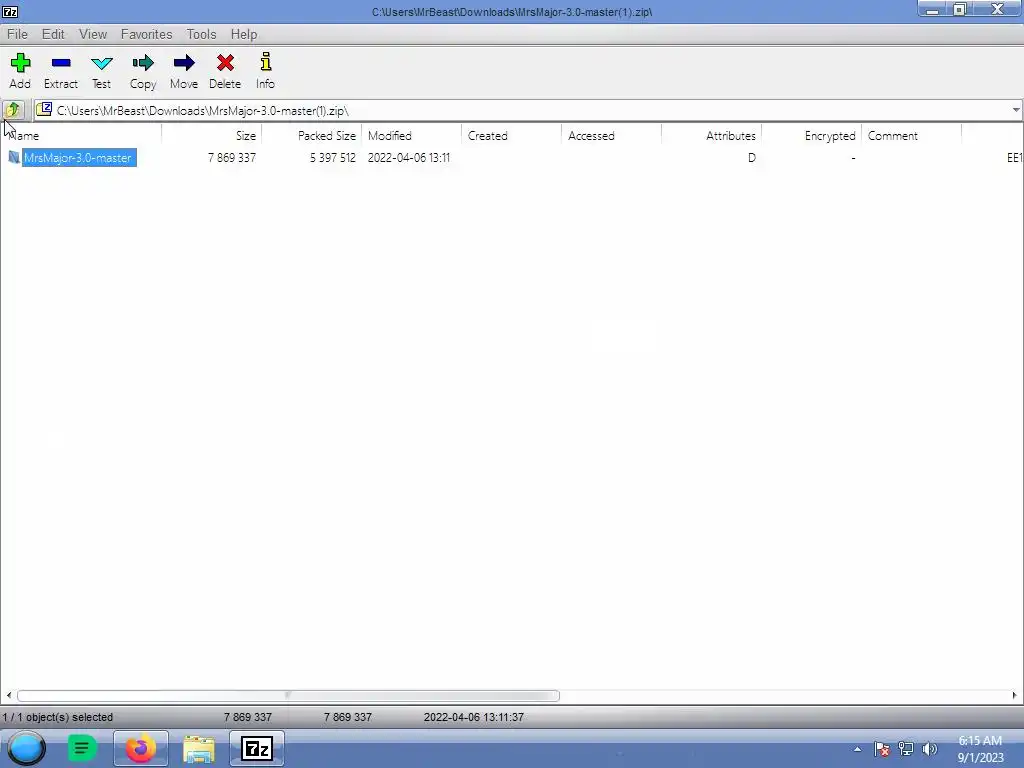Sort by the Accessed column header
The height and width of the screenshot is (768, 1024).
coord(611,135)
